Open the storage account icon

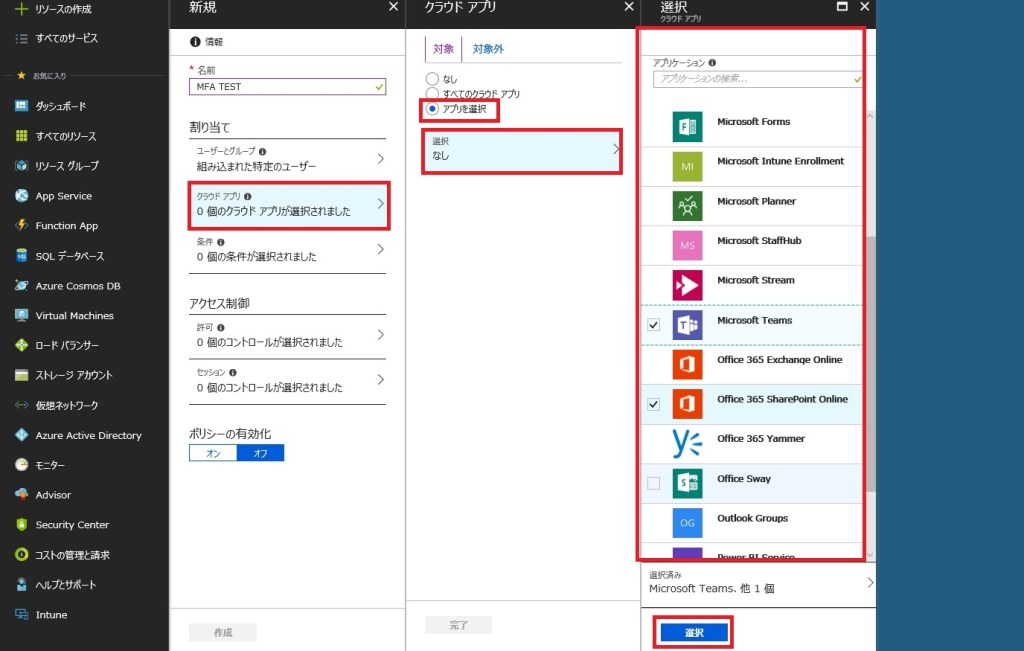(x=22, y=375)
